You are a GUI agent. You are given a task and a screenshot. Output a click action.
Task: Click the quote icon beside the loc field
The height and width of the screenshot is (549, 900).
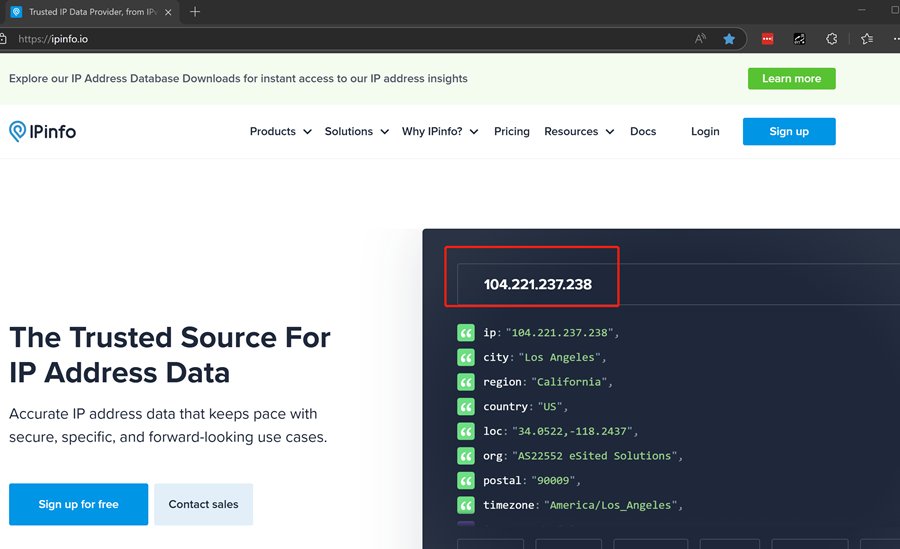[x=465, y=431]
